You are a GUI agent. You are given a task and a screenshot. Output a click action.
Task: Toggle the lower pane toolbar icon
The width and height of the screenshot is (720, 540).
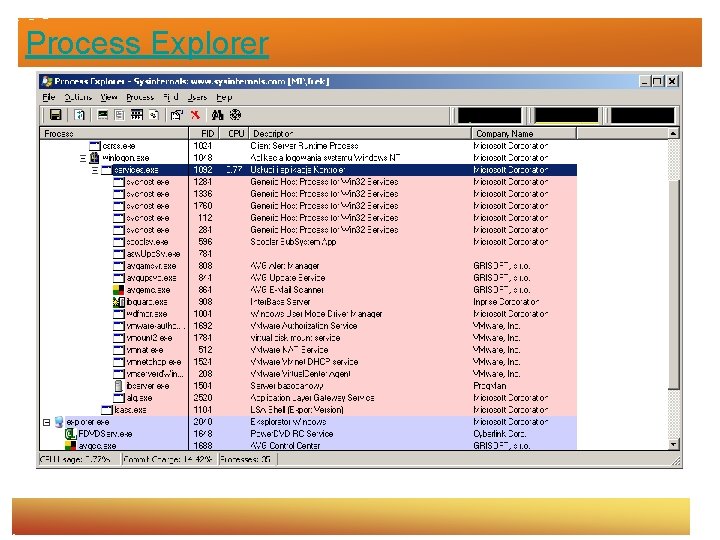pos(137,115)
